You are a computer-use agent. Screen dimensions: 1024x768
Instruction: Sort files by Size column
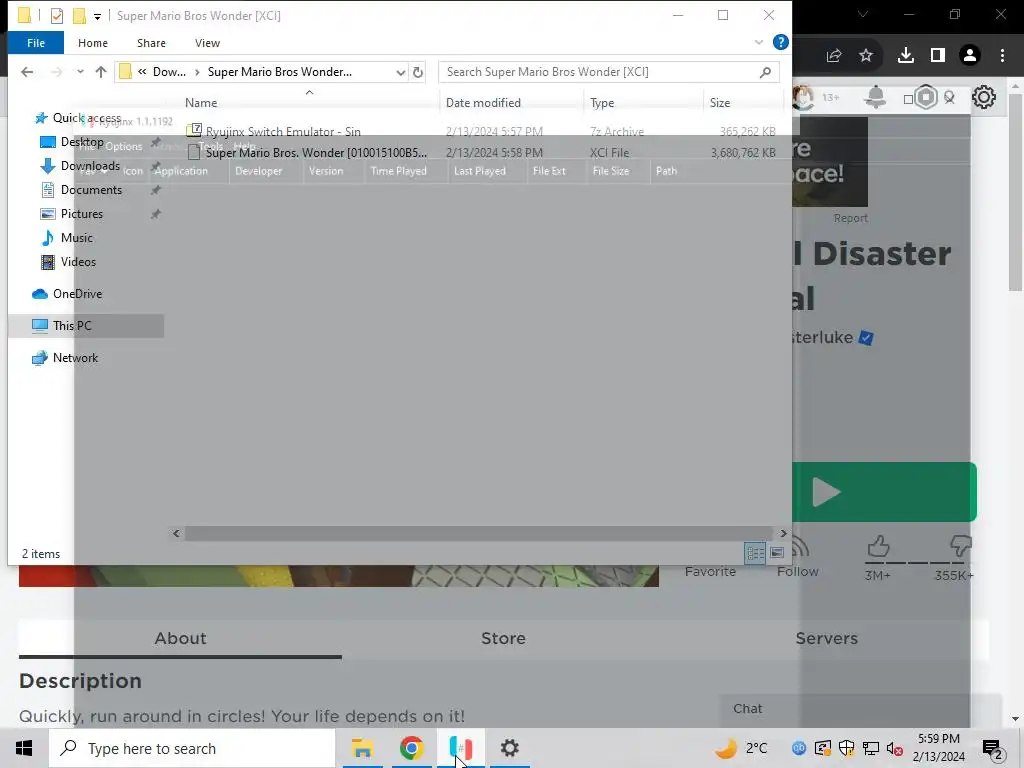tap(720, 103)
